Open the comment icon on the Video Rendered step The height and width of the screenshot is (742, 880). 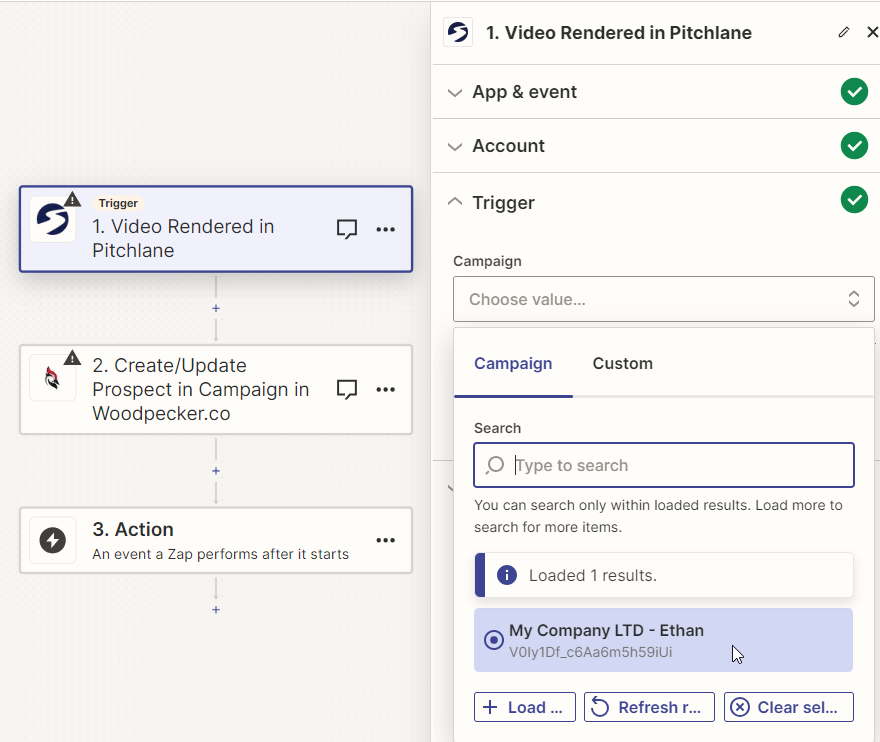click(347, 228)
